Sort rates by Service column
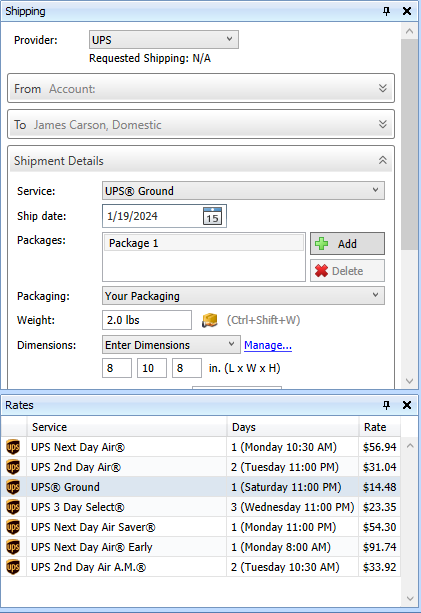 tap(127, 427)
